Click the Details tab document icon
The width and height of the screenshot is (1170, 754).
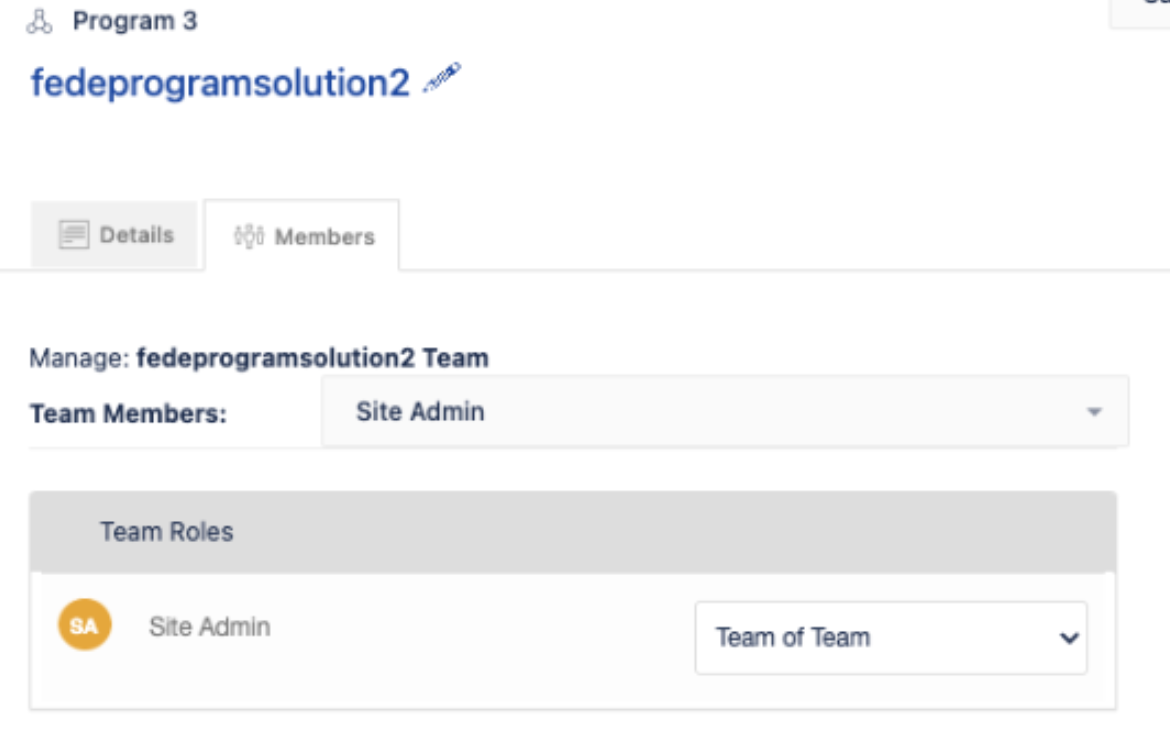coord(74,234)
